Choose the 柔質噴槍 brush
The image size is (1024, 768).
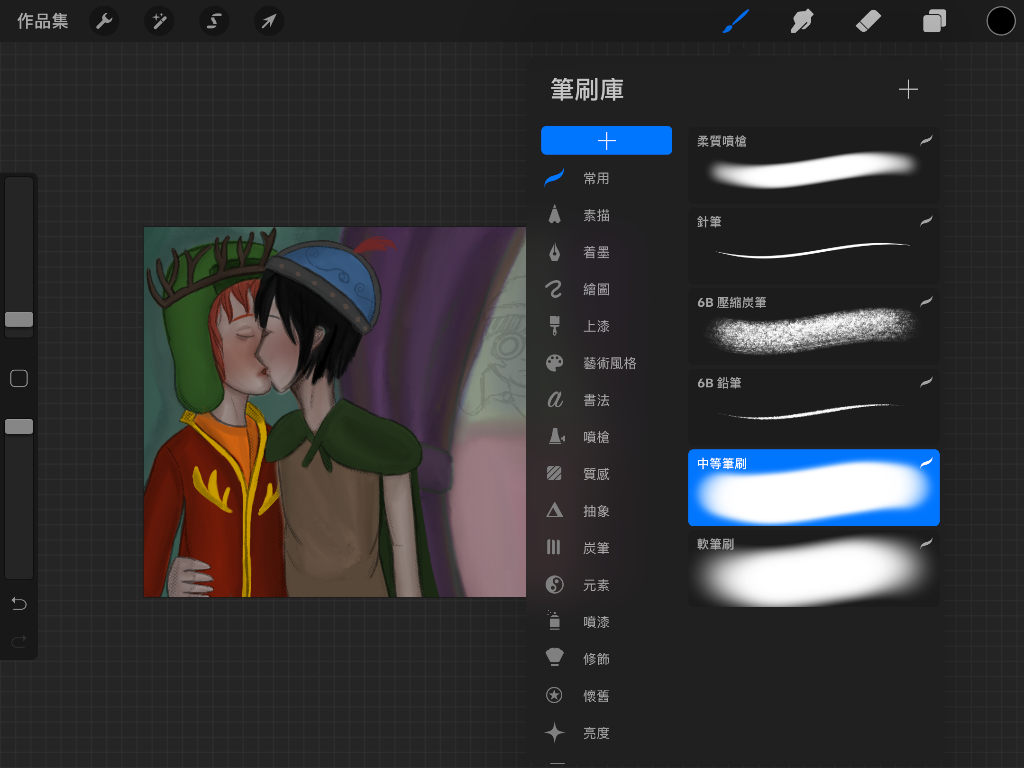coord(814,165)
